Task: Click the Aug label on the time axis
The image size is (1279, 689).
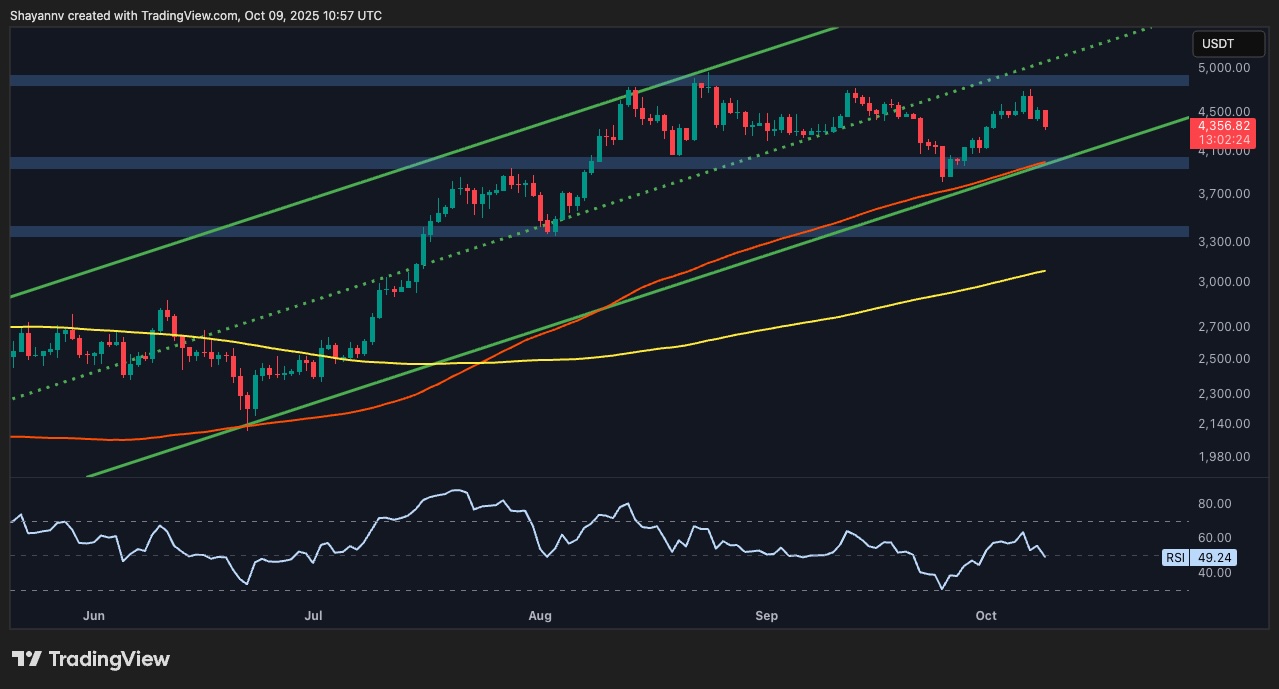Action: pyautogui.click(x=540, y=616)
